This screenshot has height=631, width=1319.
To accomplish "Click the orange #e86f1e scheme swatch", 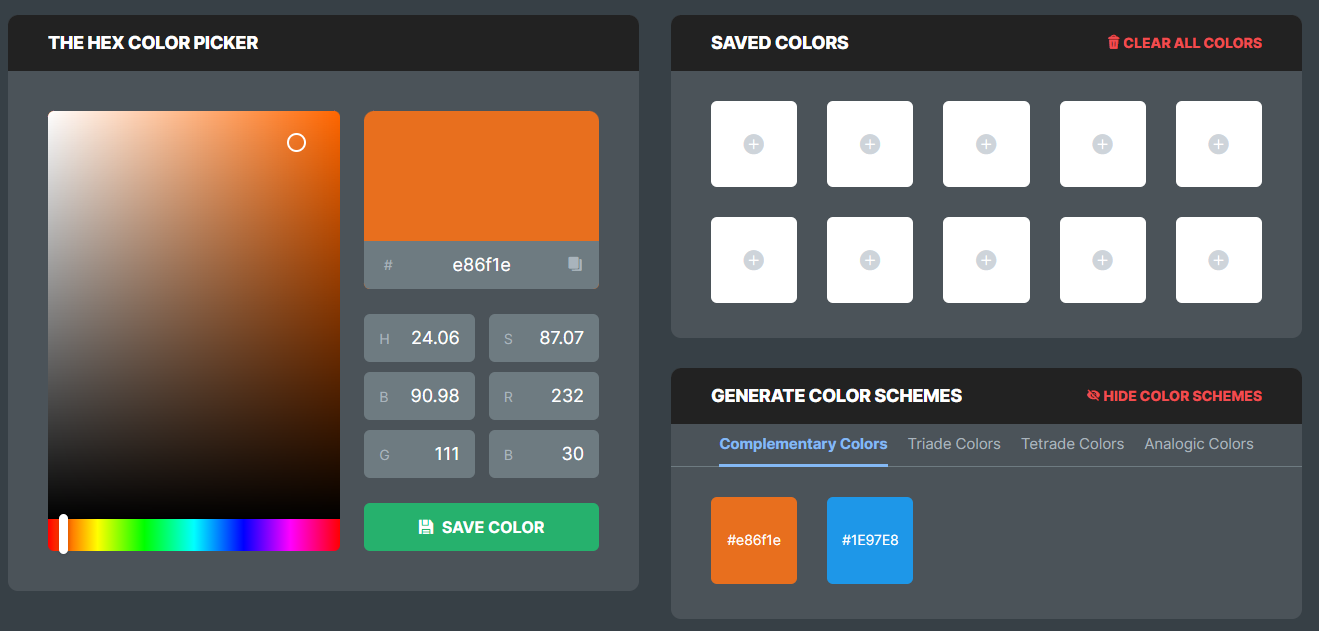I will pos(754,540).
